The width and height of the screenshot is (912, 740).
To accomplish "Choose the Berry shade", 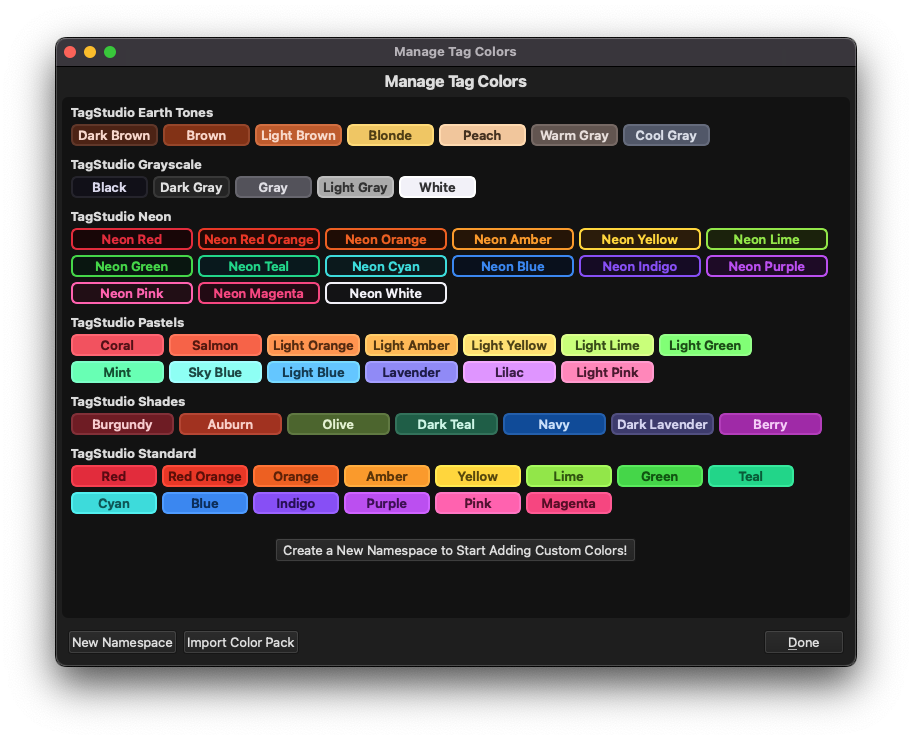I will point(770,424).
